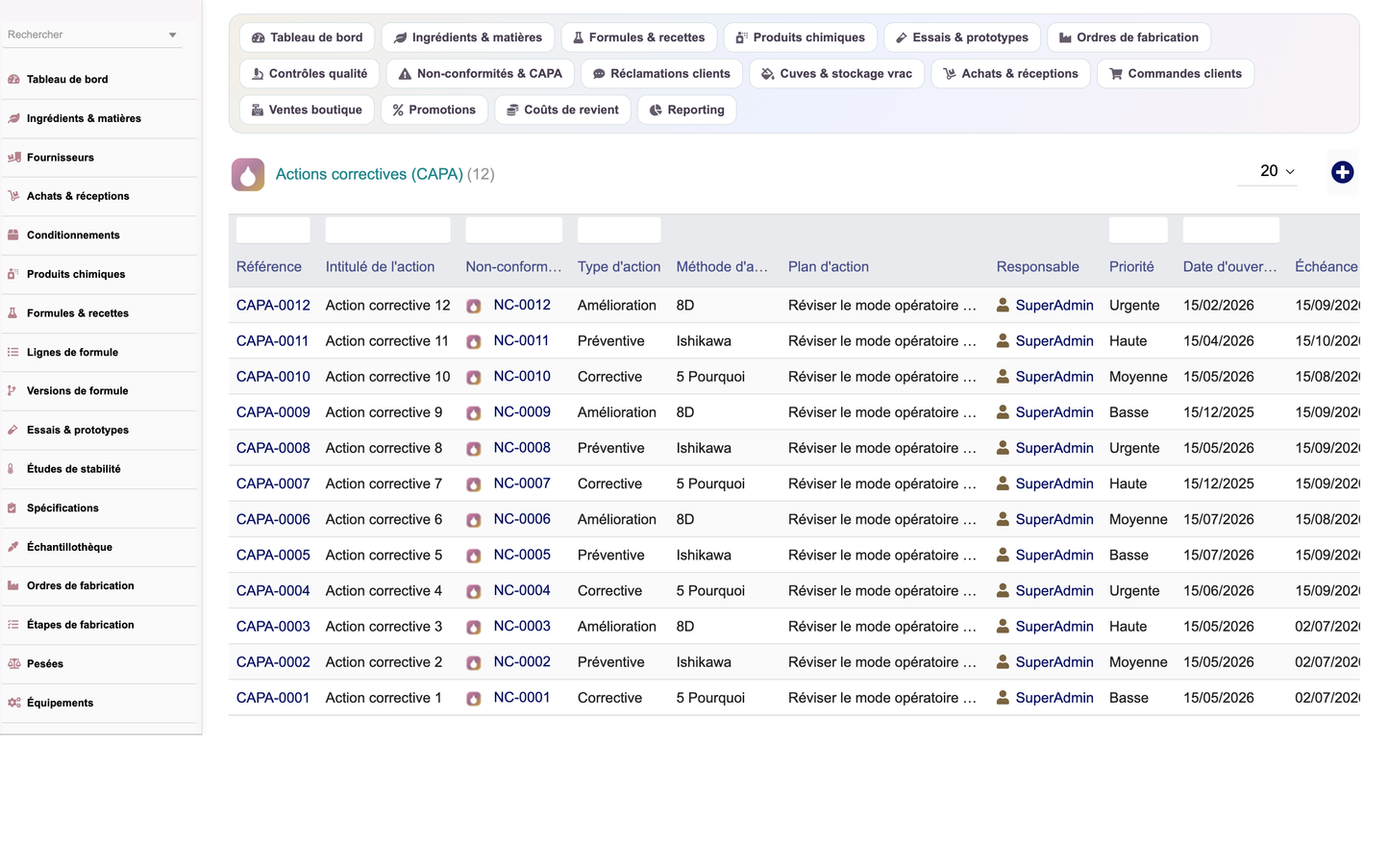Click the Conditionnements box icon

(x=13, y=236)
